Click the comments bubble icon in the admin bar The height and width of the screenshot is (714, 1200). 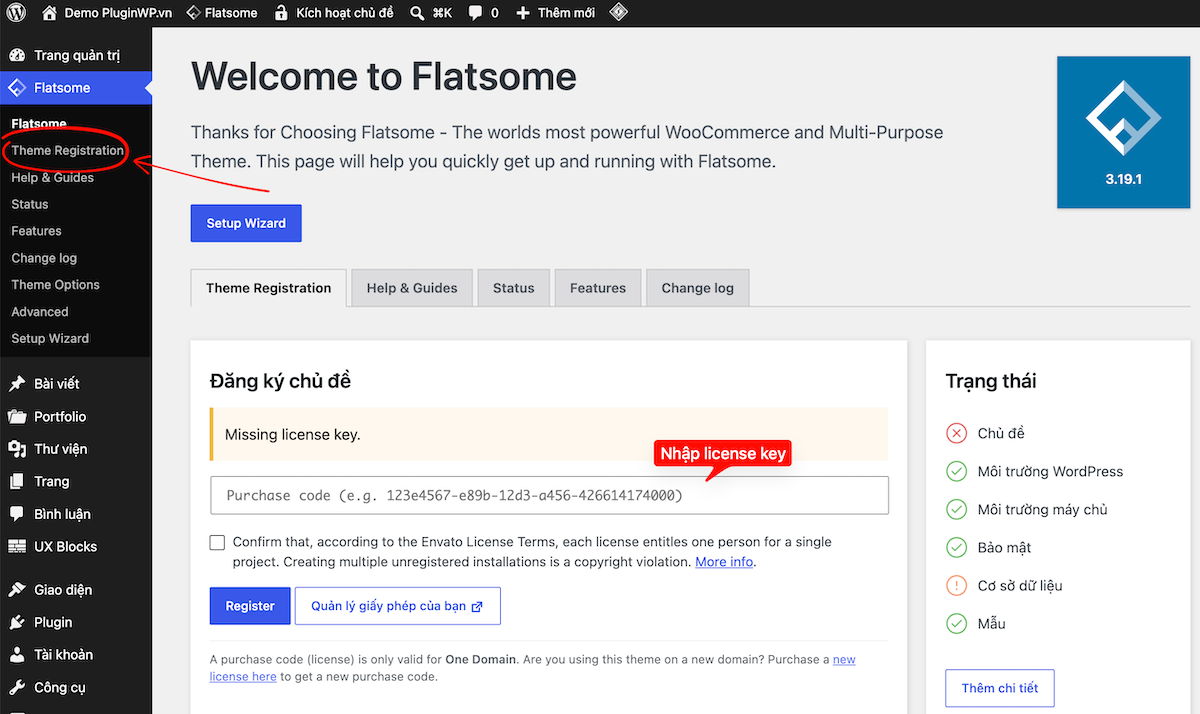coord(476,13)
